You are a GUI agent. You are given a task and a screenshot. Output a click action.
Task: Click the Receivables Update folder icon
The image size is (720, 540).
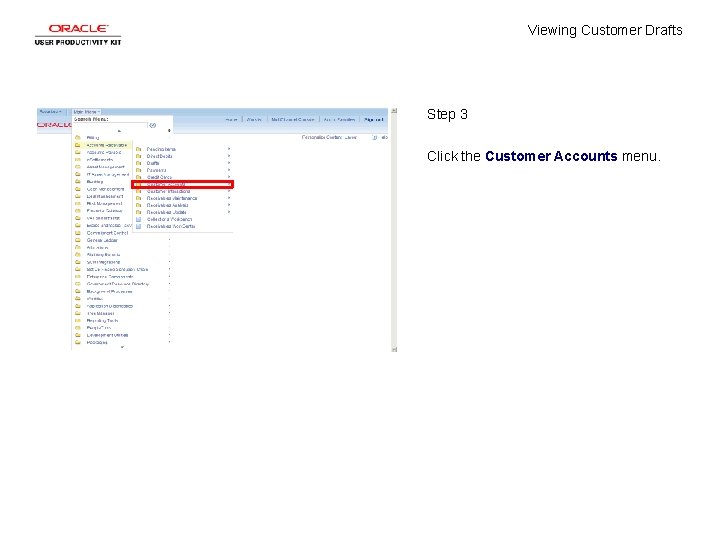click(x=139, y=212)
